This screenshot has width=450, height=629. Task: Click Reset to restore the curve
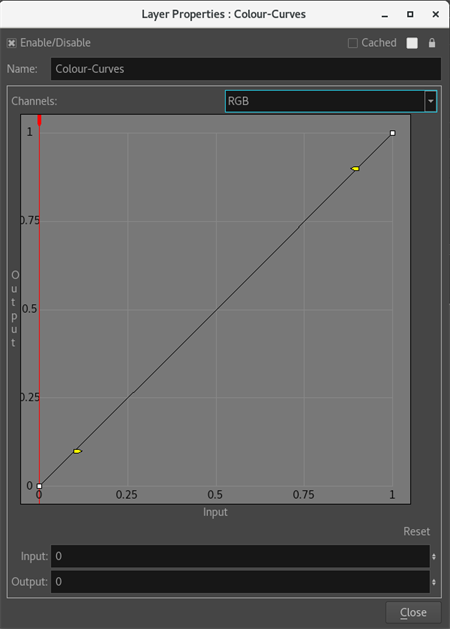[416, 532]
